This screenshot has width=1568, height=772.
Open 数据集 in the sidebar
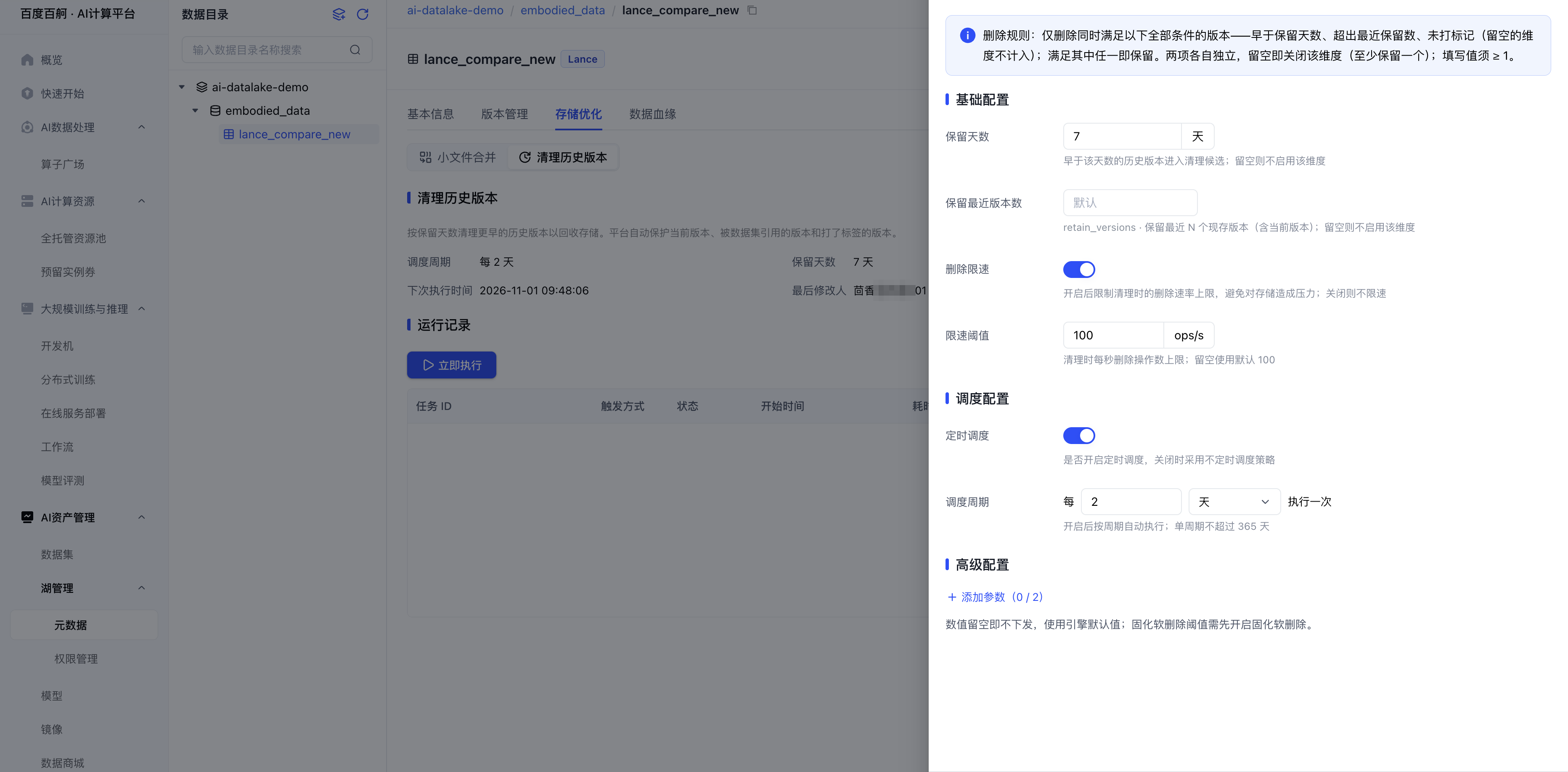tap(57, 554)
